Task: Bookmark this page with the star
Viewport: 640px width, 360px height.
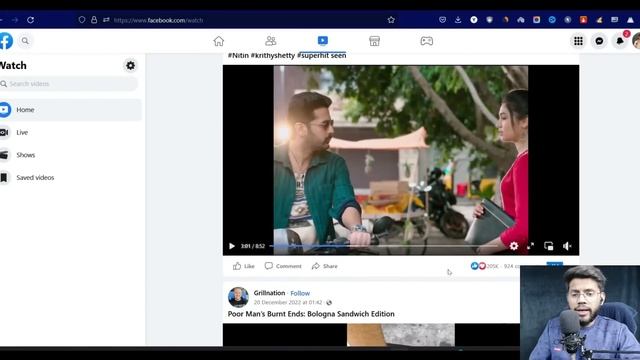Action: pos(391,20)
